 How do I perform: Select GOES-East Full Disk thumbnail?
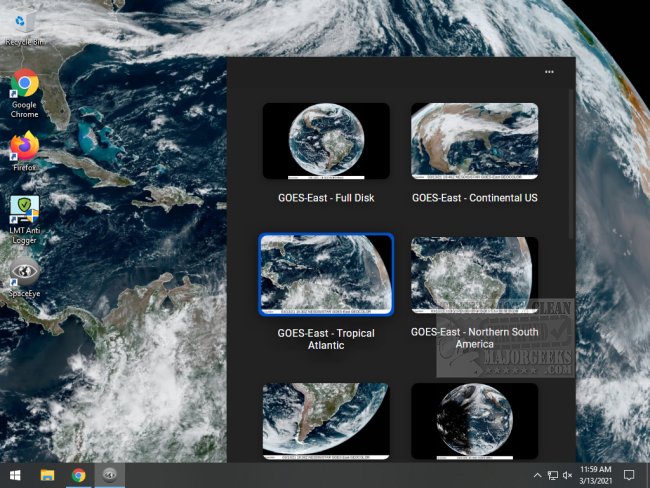click(x=326, y=141)
